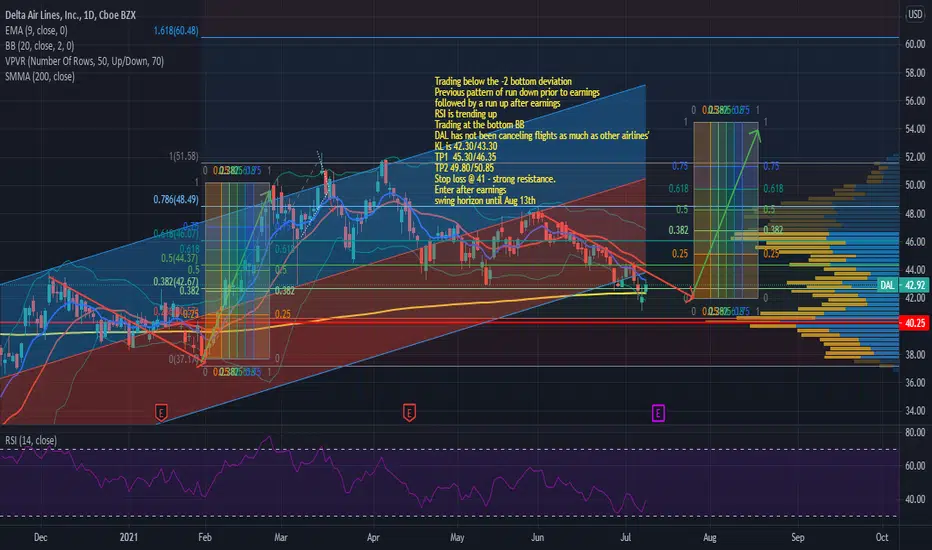Click the Oct label on the time axis
The width and height of the screenshot is (932, 550).
(881, 538)
